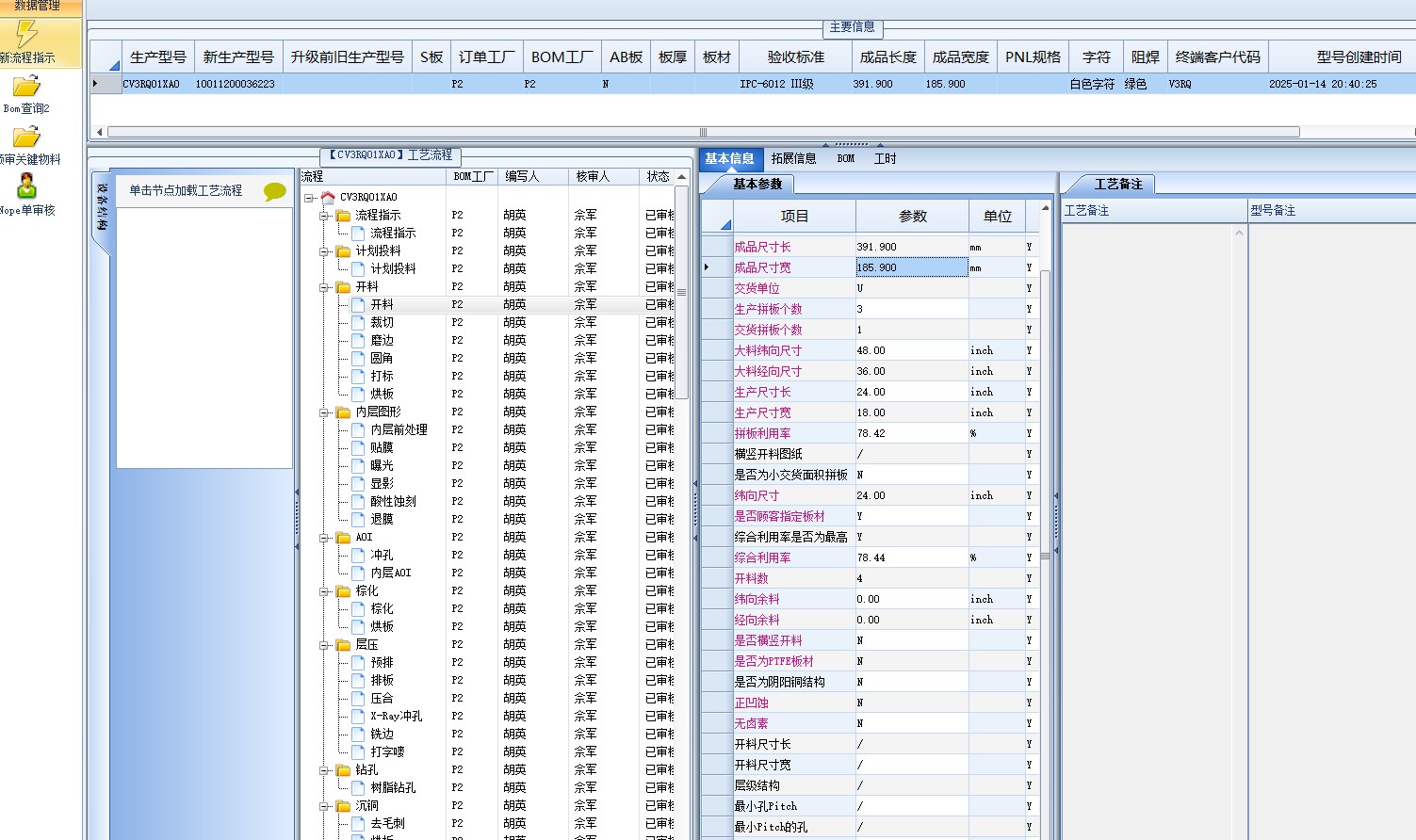This screenshot has width=1416, height=840.
Task: Click the 磨边 document icon
Action: 358,341
